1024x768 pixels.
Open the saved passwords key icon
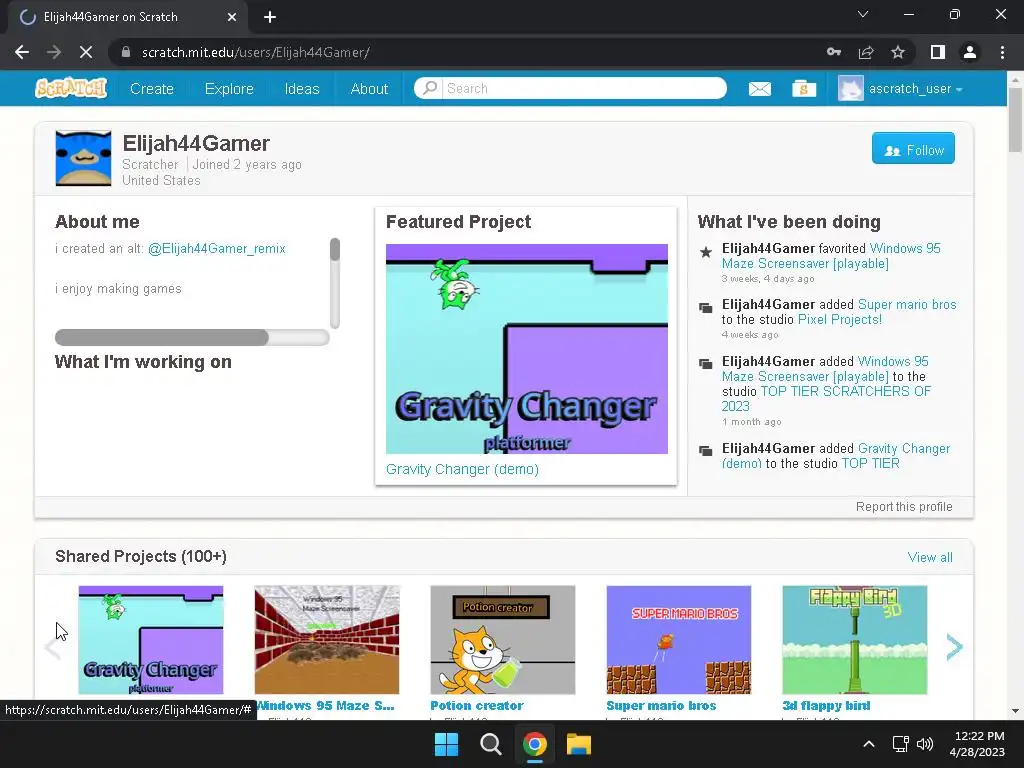coord(834,52)
